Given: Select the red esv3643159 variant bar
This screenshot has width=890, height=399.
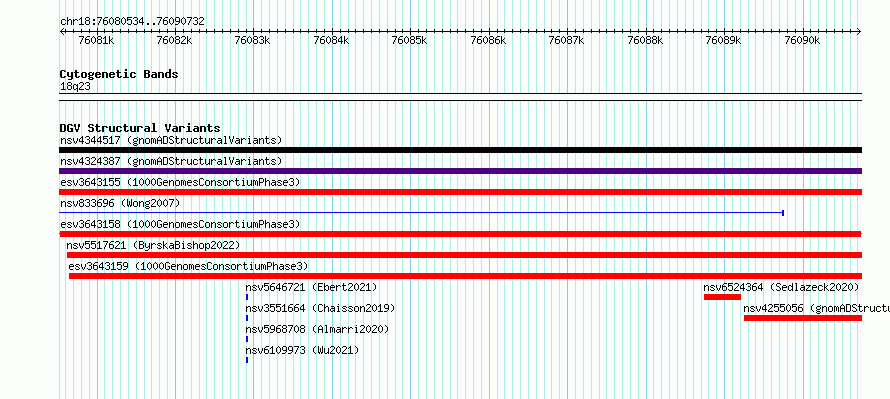Looking at the screenshot, I should [465, 276].
